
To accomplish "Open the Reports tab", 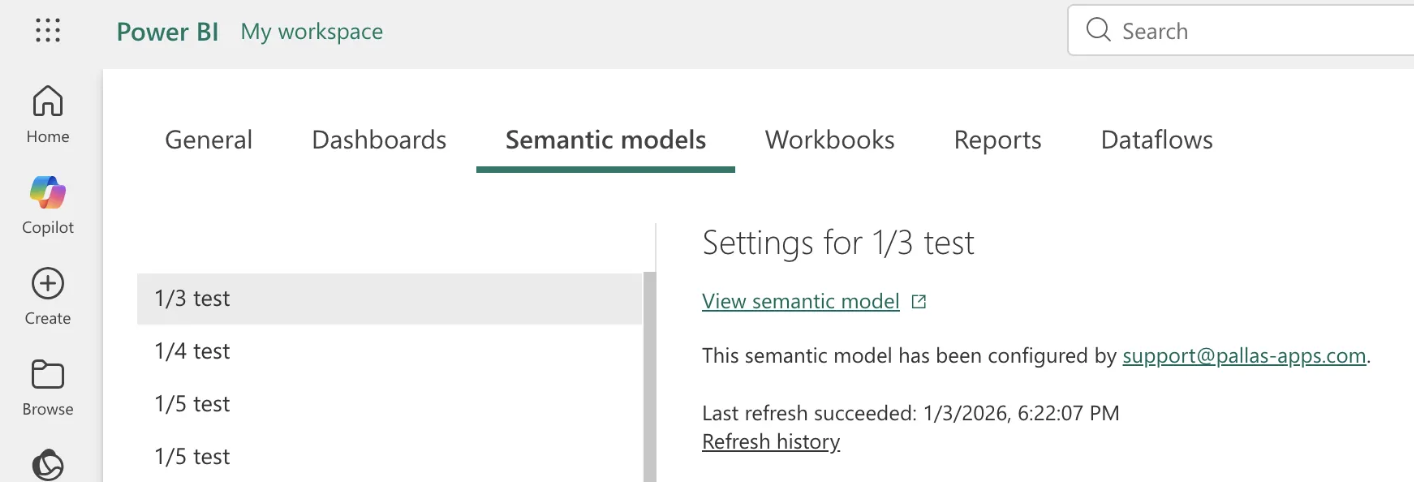I will [x=998, y=140].
